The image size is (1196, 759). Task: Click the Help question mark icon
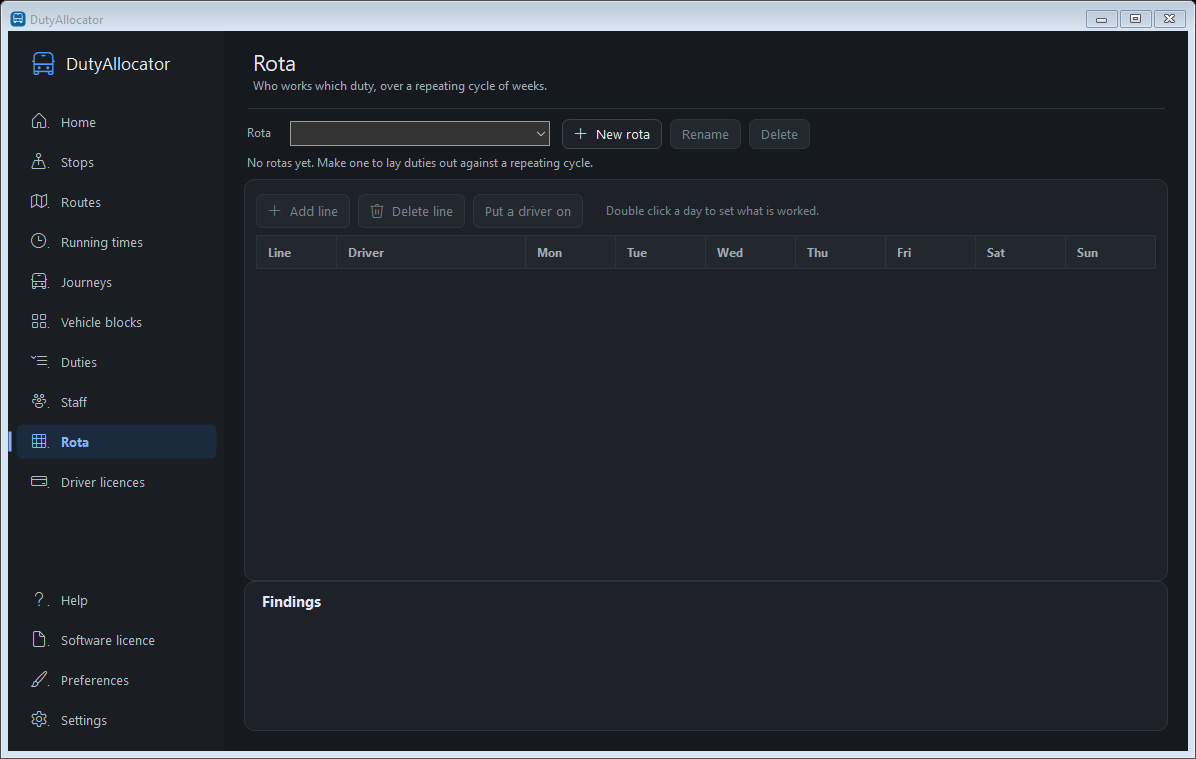click(x=40, y=600)
